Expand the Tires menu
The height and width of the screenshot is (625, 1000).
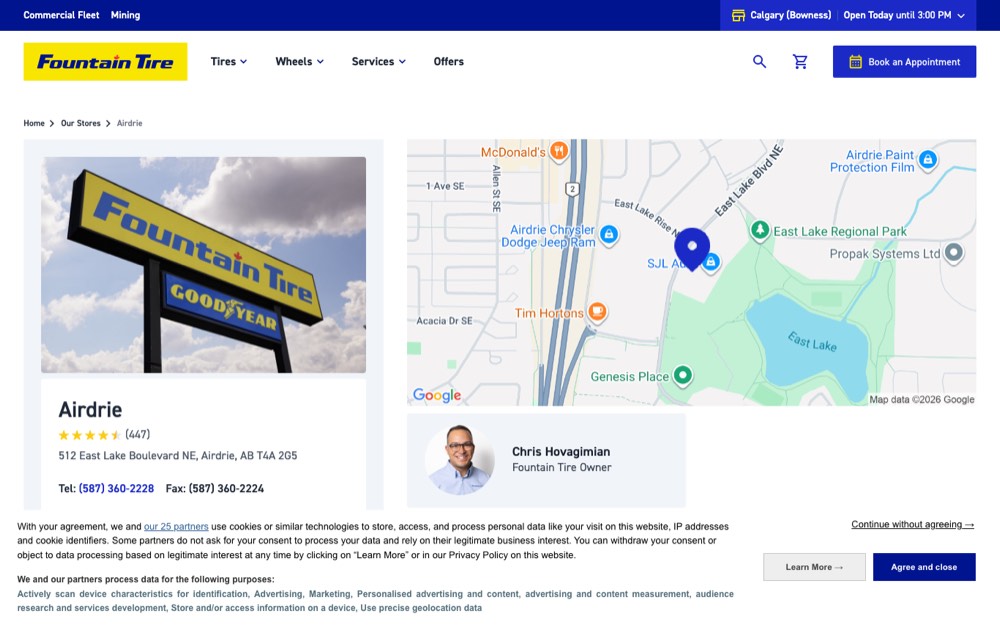click(229, 61)
